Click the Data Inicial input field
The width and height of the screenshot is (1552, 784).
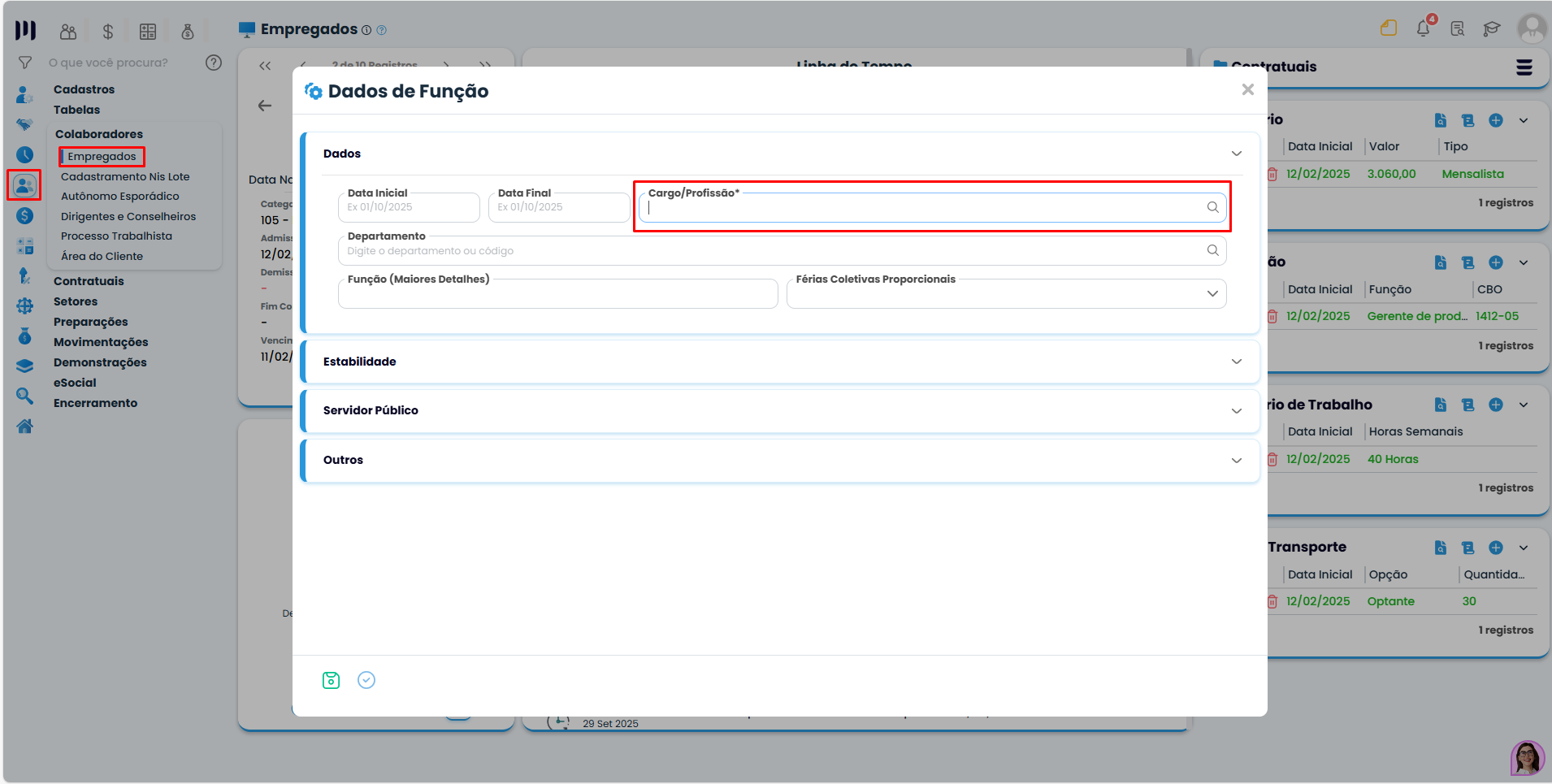click(409, 207)
